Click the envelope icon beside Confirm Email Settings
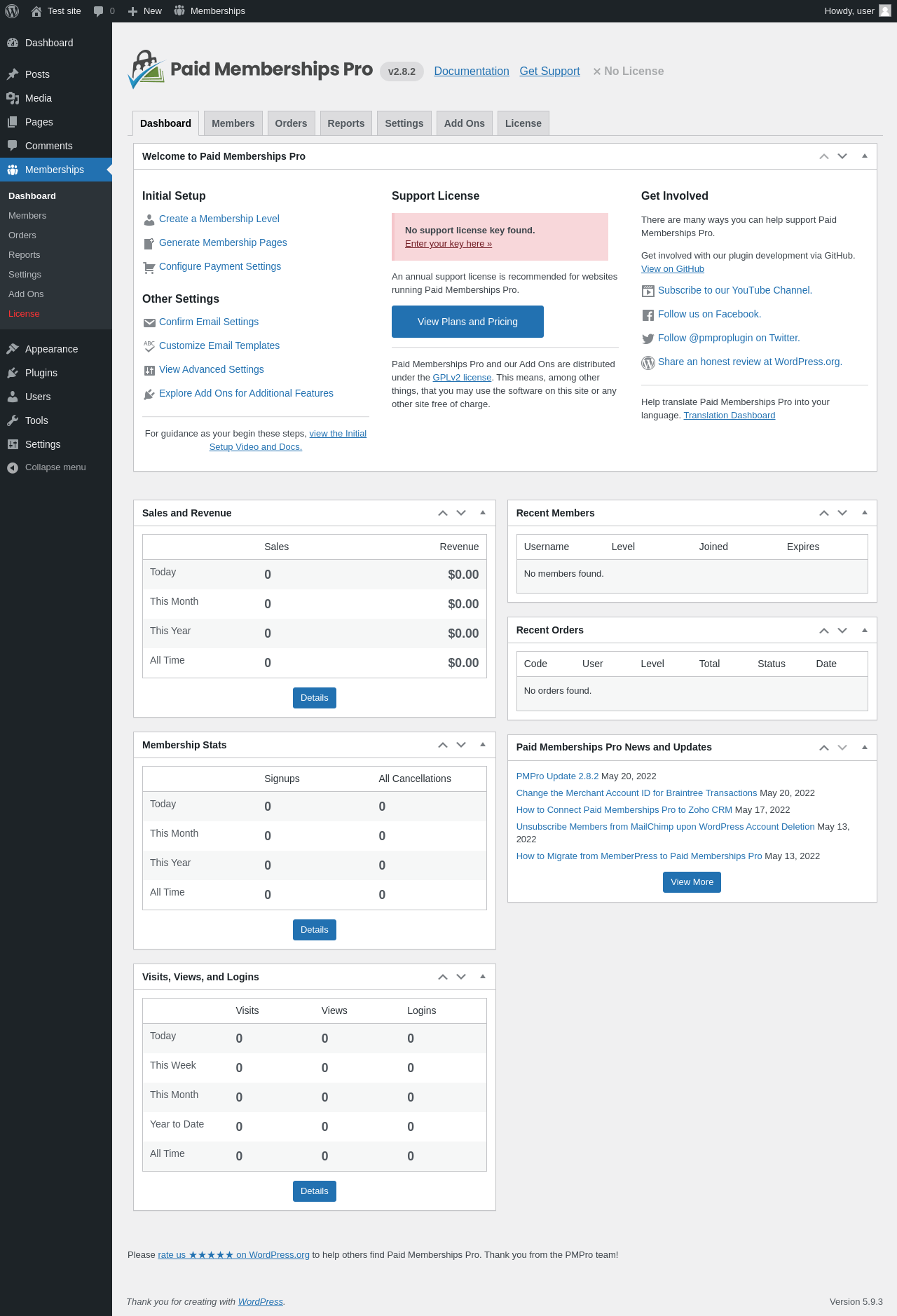 pyautogui.click(x=149, y=323)
